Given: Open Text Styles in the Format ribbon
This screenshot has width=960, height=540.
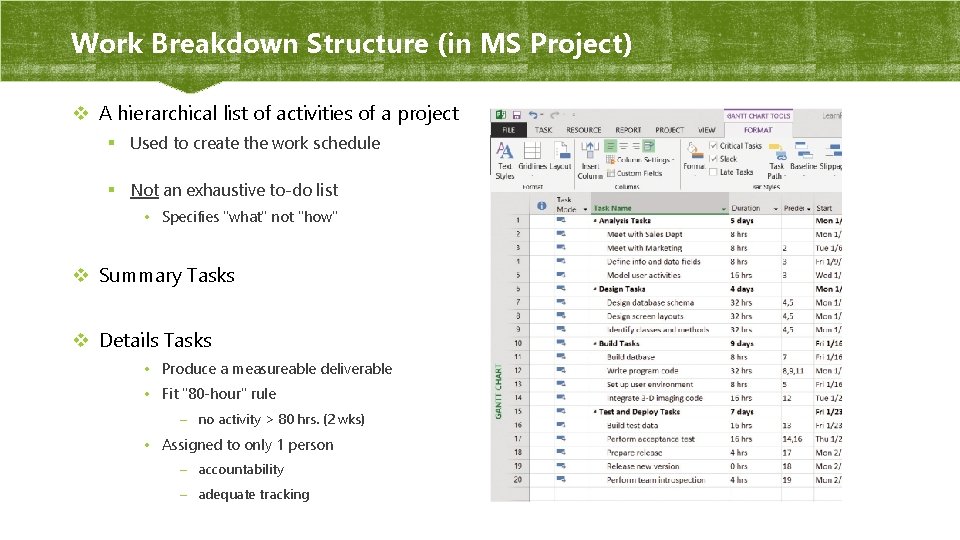Looking at the screenshot, I should (x=504, y=161).
